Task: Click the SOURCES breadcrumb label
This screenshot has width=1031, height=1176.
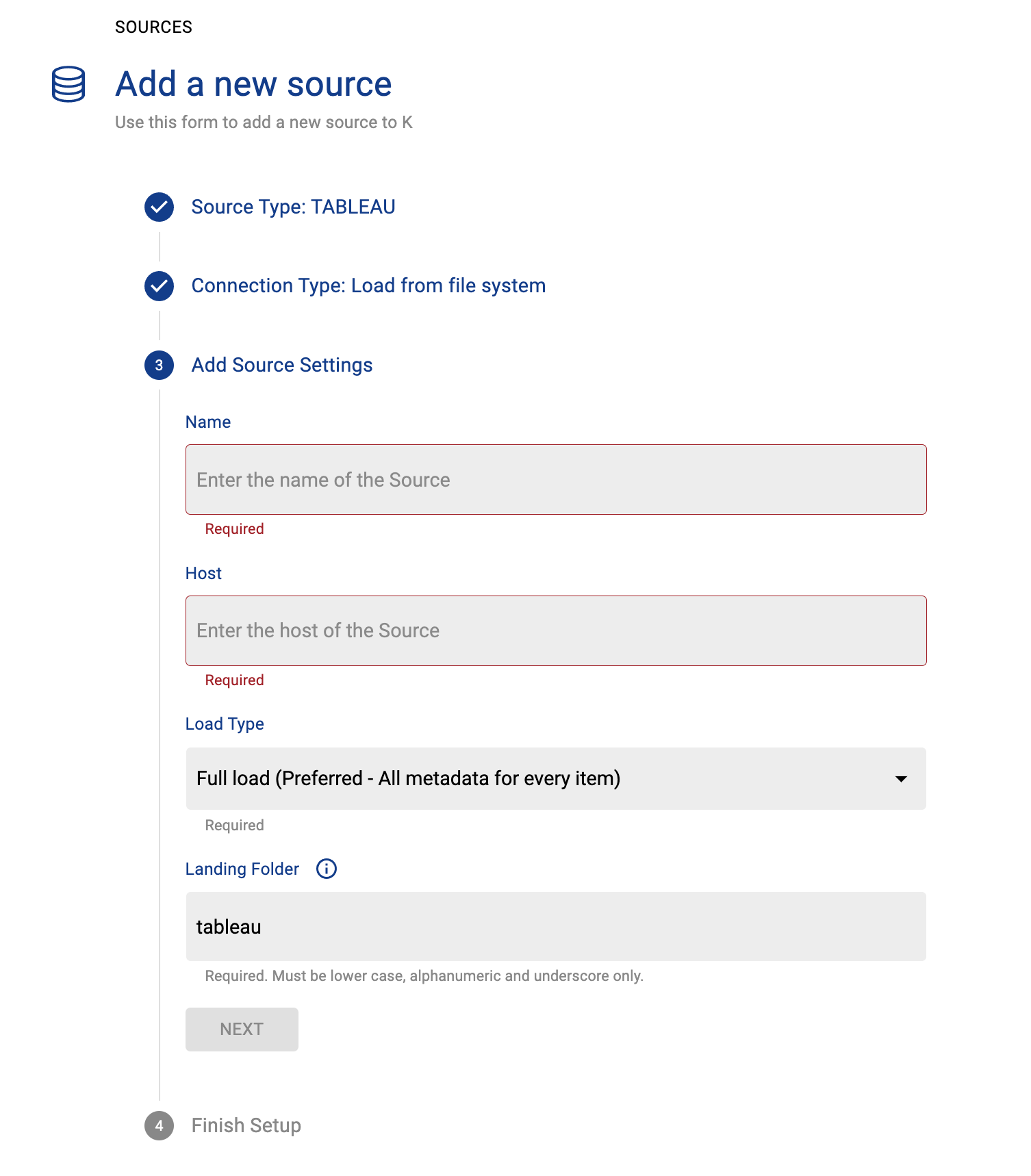Action: pos(153,27)
